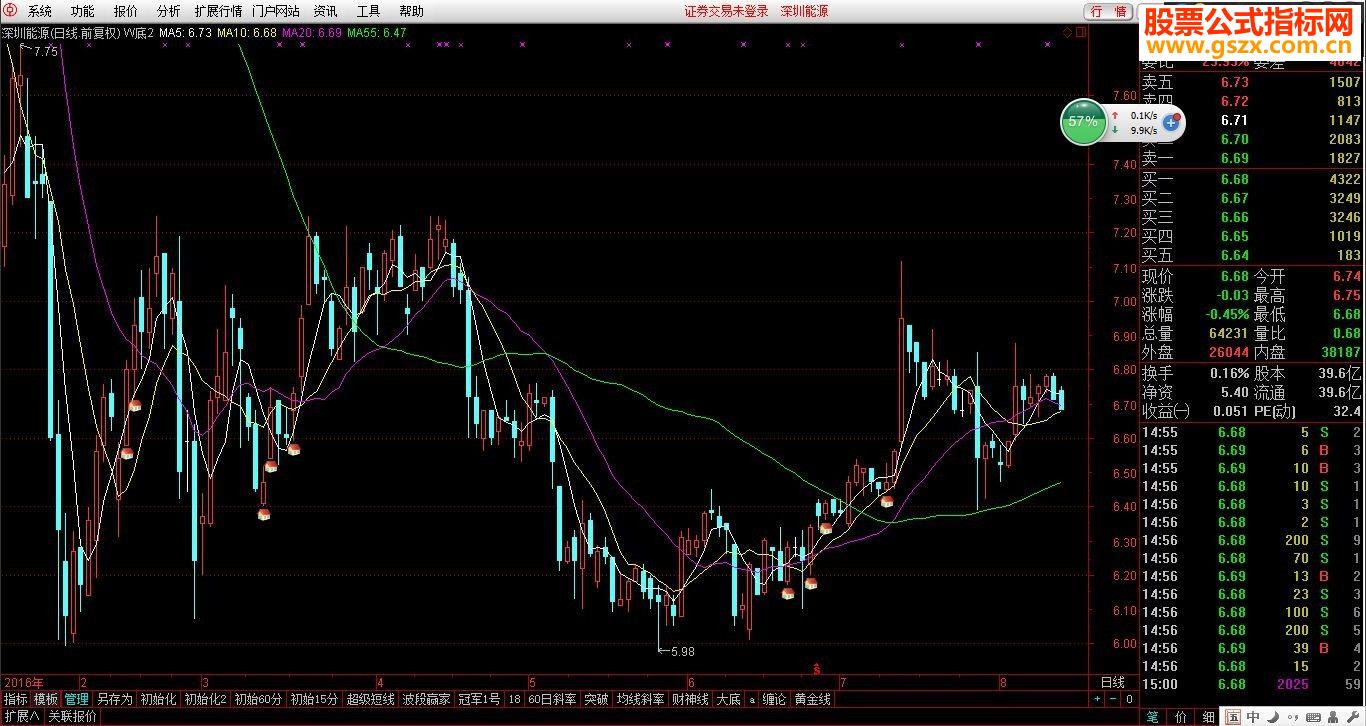Click the green 57% memory ball widget
Screen dimensions: 1366x726
click(1083, 122)
